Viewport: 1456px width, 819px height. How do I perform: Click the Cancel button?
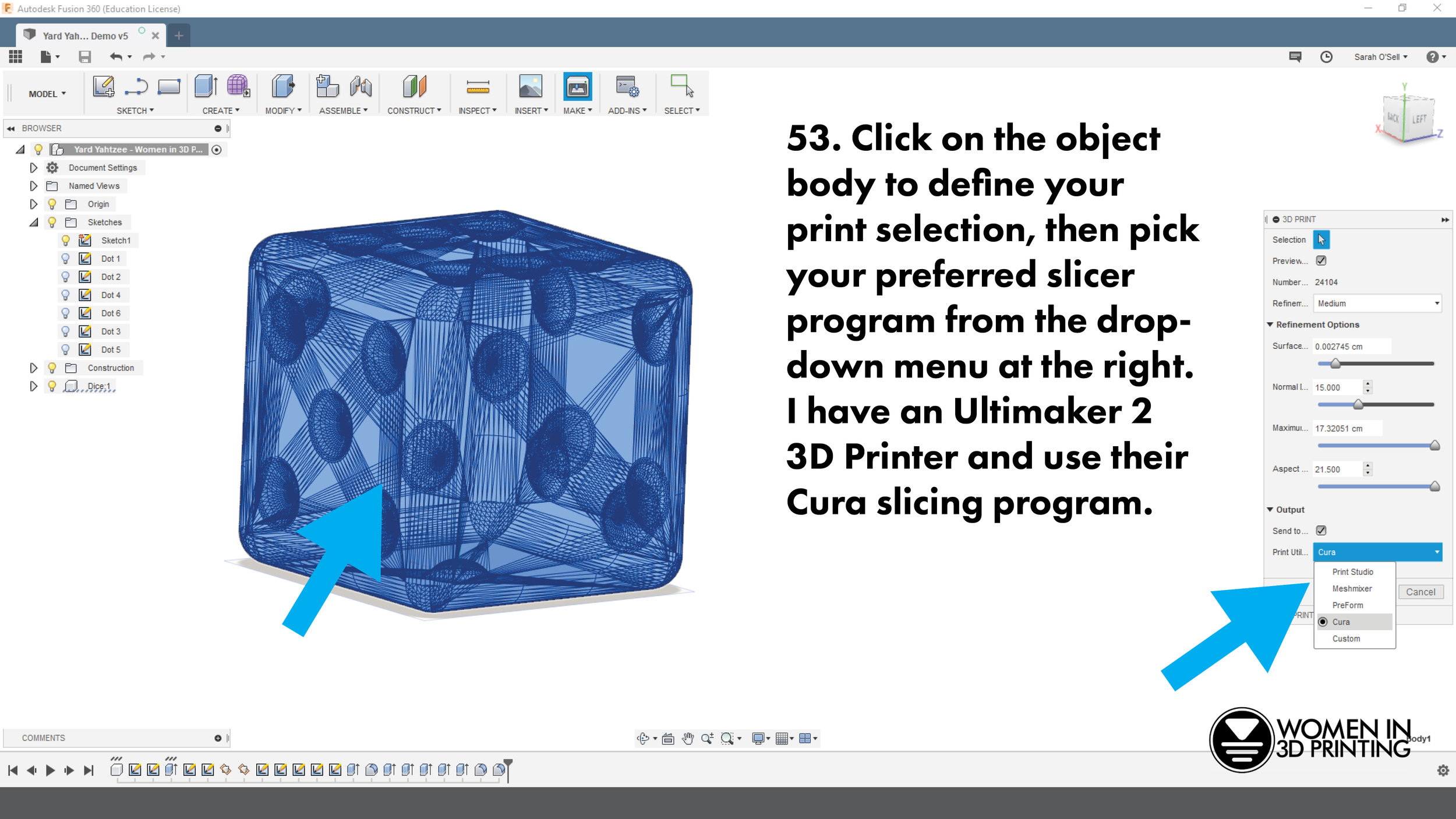(1420, 592)
